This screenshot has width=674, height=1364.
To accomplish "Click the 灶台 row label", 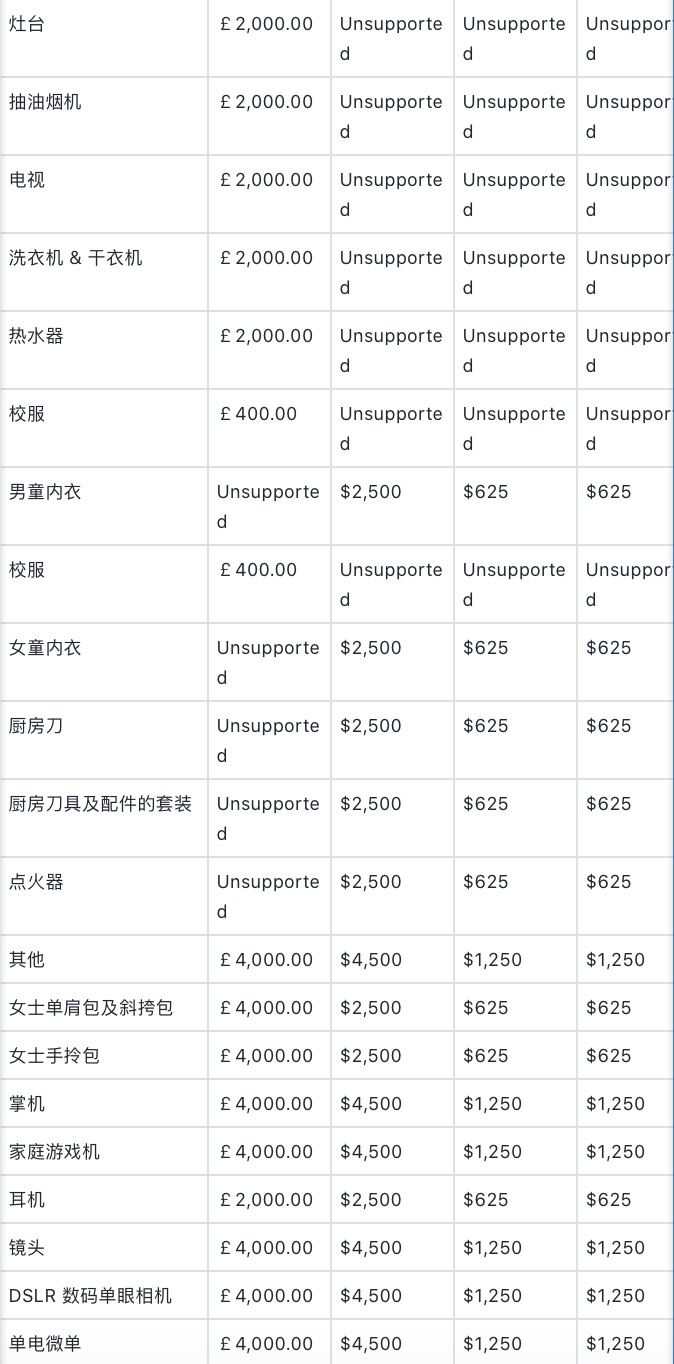I will [x=27, y=24].
